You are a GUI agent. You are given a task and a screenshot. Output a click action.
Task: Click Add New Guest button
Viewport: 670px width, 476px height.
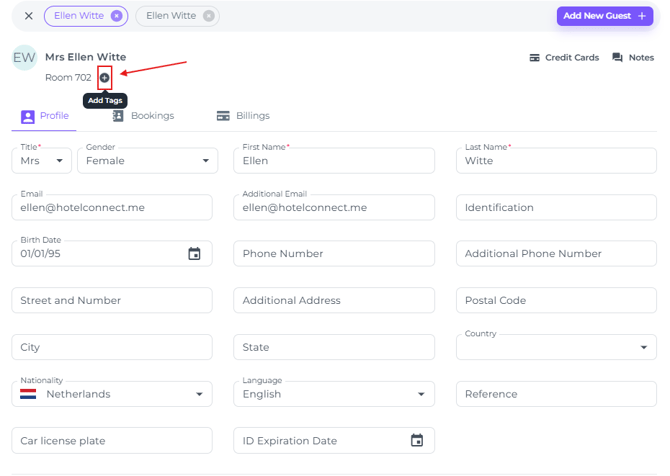point(604,16)
